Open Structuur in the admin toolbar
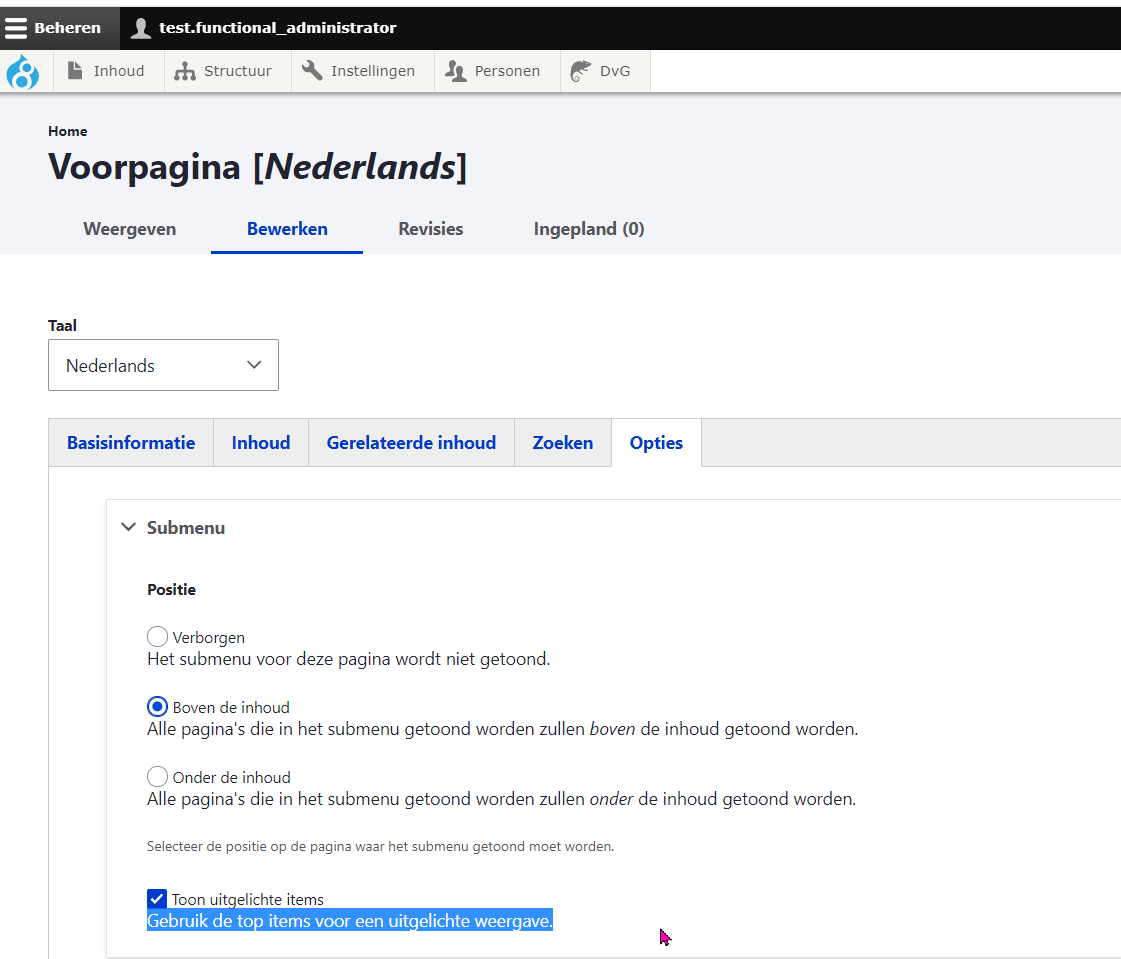Screen dimensions: 1121x959 [x=227, y=71]
